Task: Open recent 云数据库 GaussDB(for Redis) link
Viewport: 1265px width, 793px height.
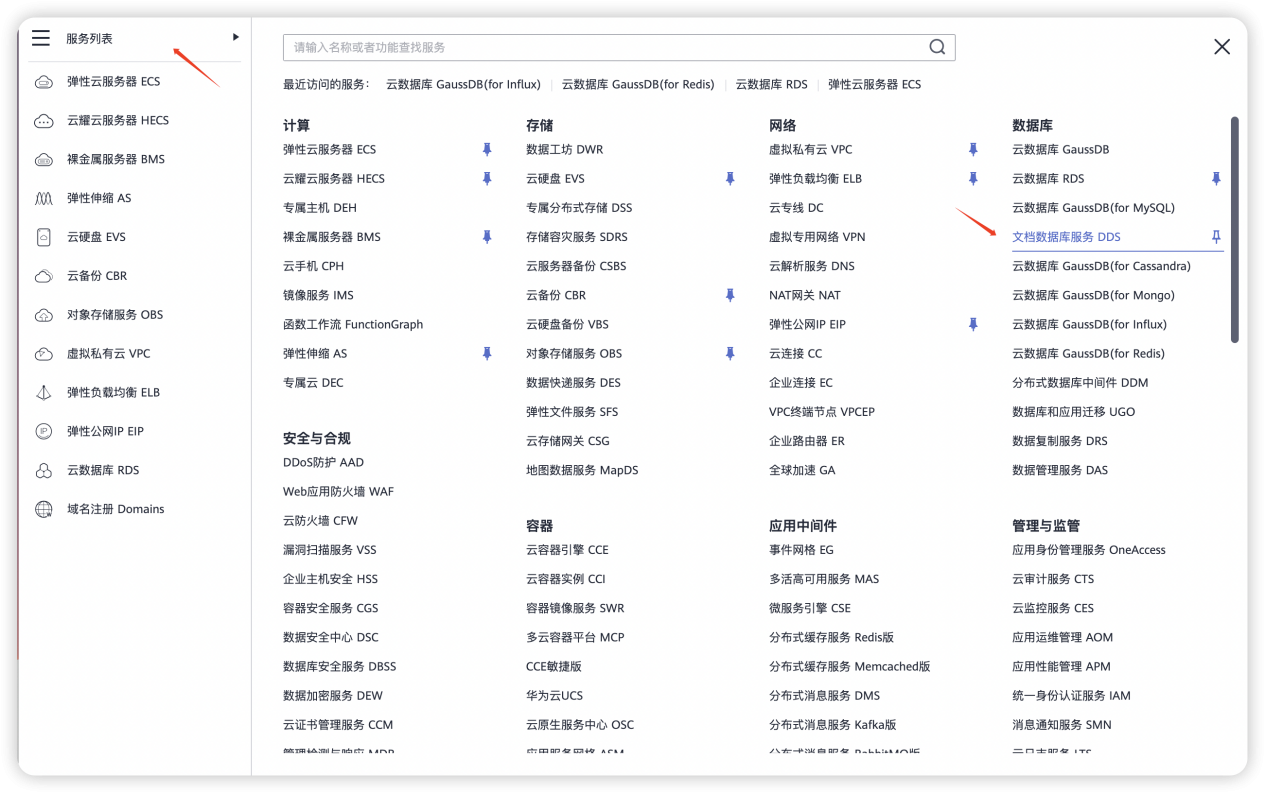Action: 638,85
